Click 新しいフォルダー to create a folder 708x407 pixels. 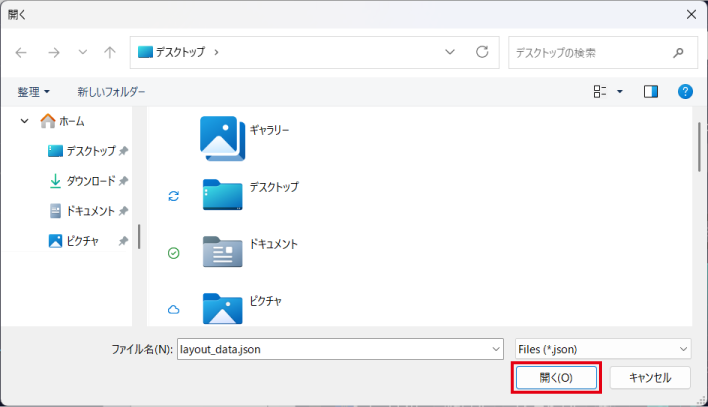point(111,92)
